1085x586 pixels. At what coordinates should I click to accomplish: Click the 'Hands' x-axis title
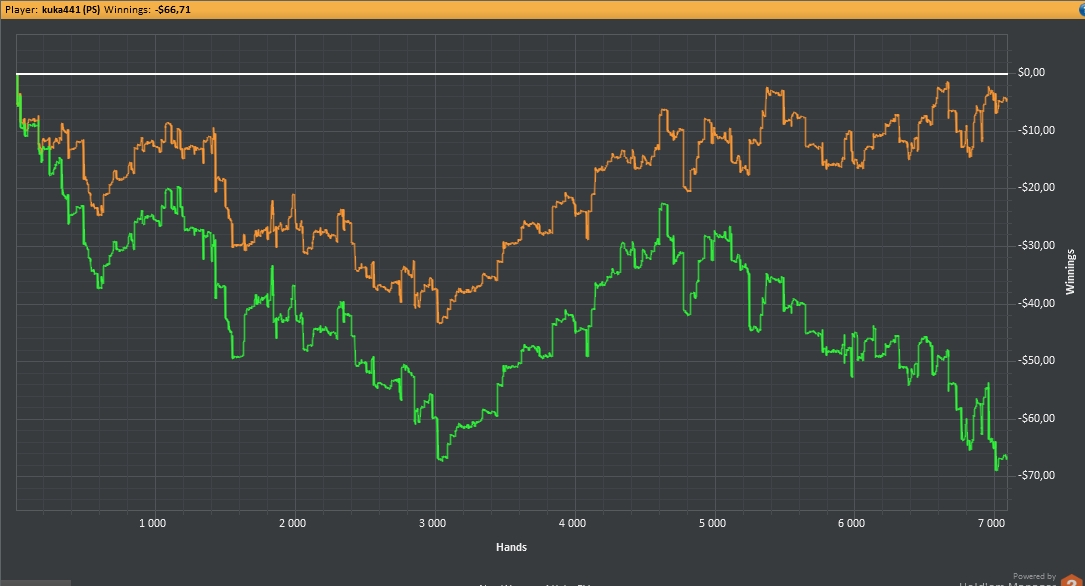click(511, 547)
